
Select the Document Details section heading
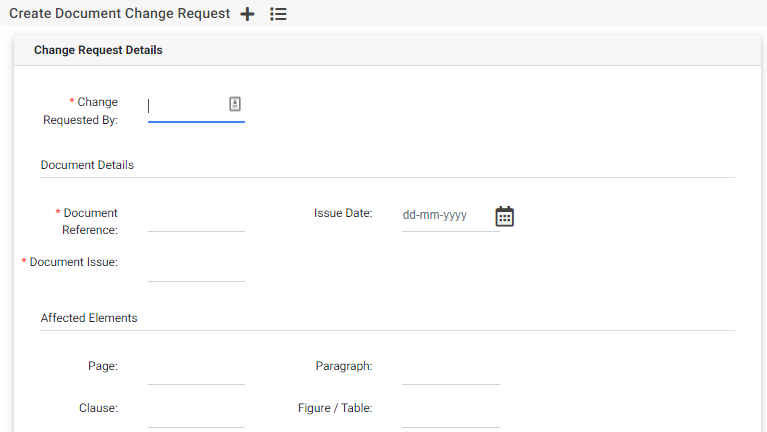tap(87, 165)
